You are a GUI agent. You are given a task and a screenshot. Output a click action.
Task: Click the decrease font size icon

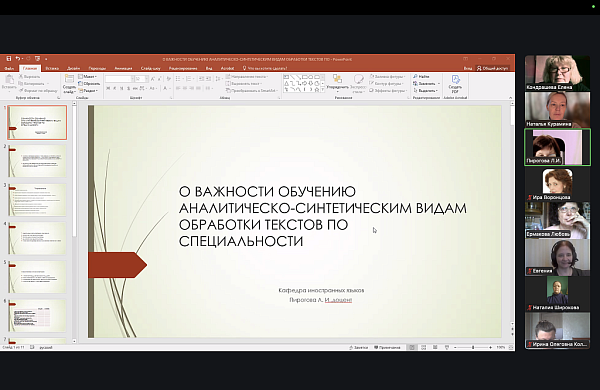click(160, 78)
